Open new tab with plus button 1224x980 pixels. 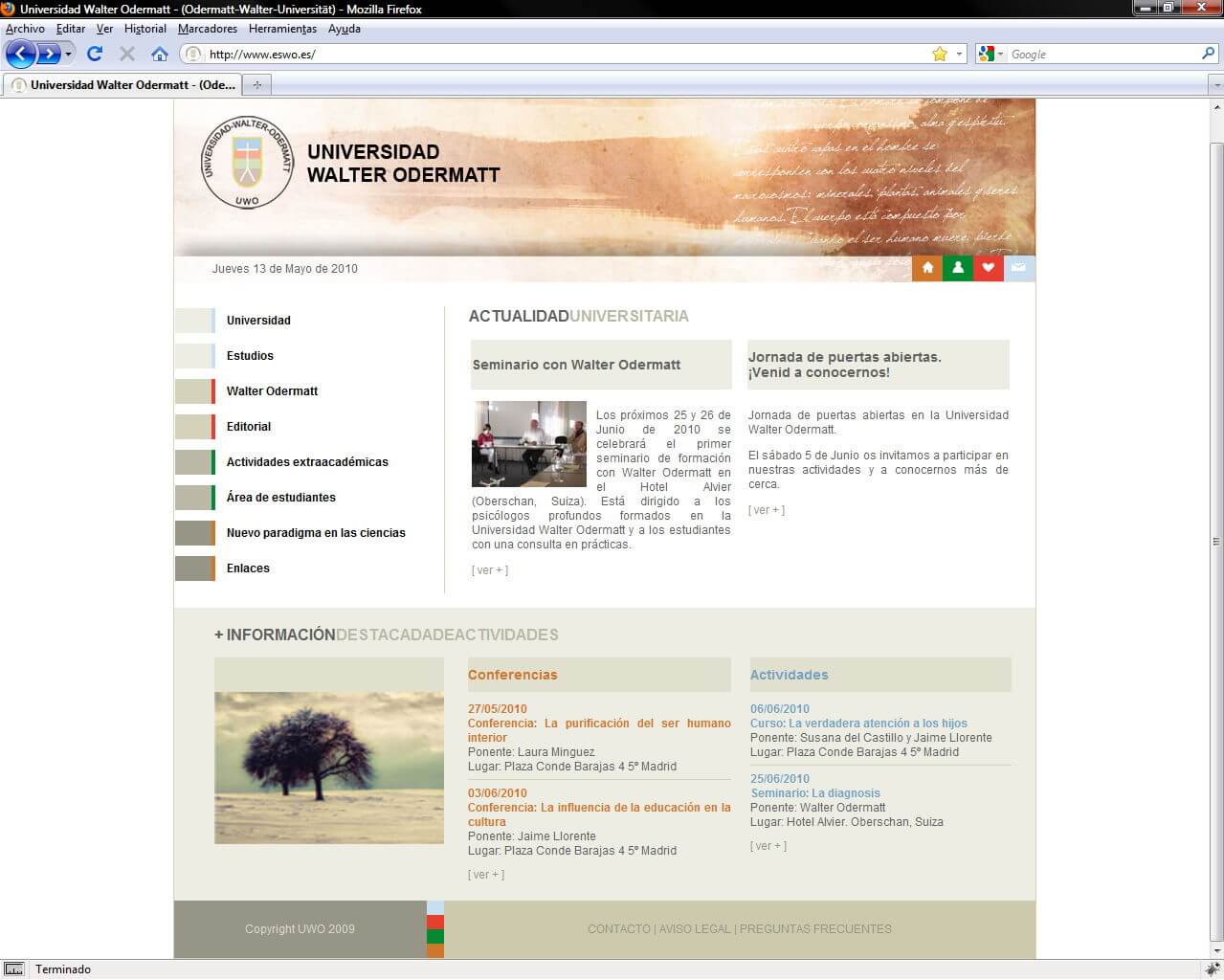[256, 84]
